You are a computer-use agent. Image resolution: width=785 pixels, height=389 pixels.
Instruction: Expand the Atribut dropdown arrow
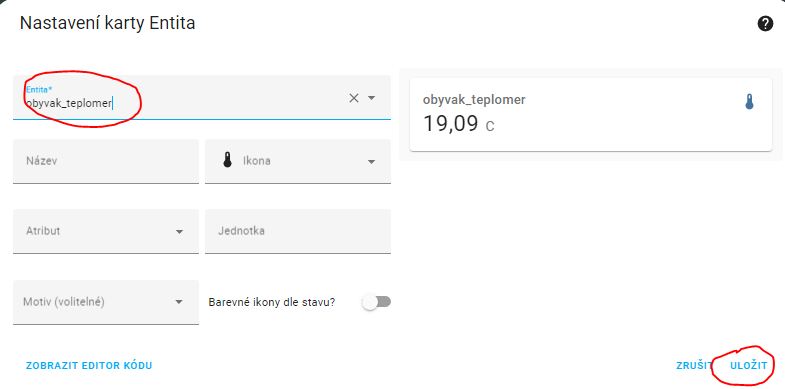tap(179, 232)
